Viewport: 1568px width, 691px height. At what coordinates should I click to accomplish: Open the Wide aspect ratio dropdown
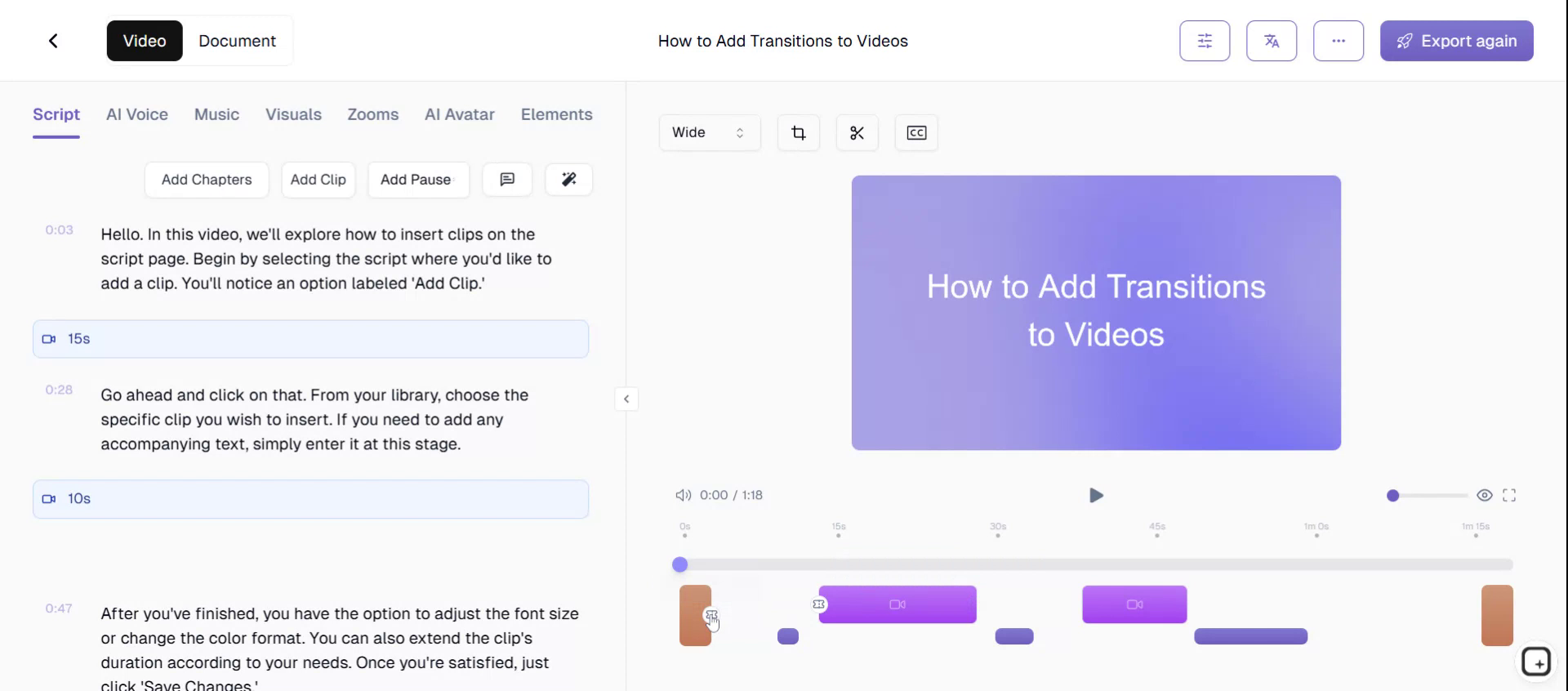pyautogui.click(x=710, y=132)
